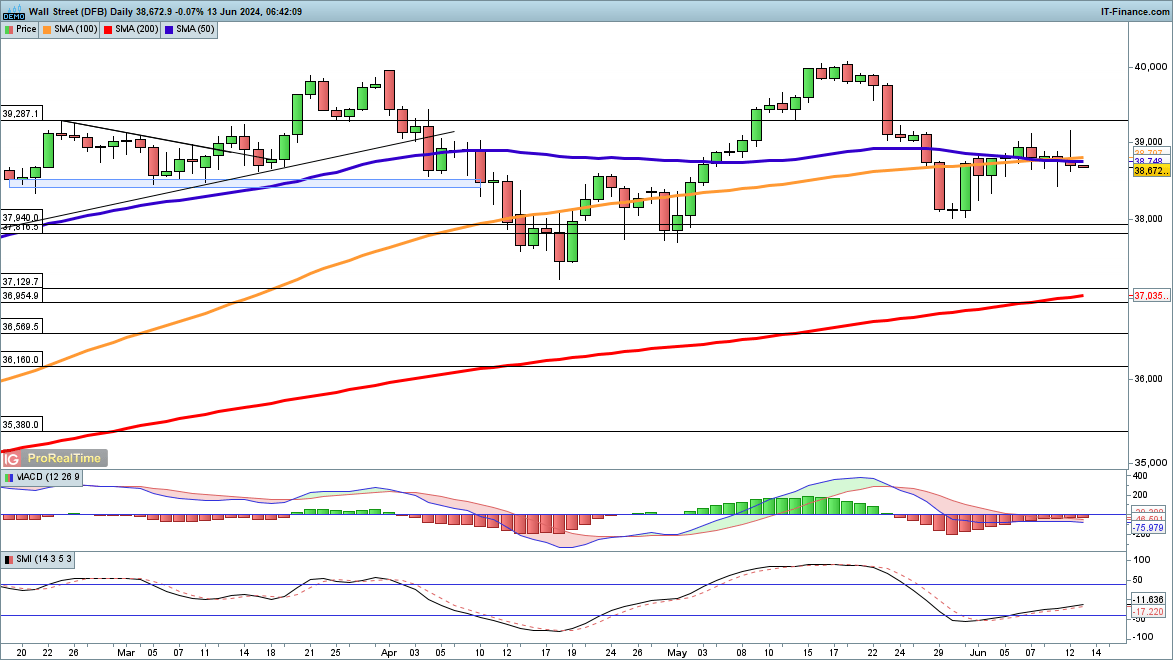Click the -17.220 SMI signal value tag
The height and width of the screenshot is (660, 1173).
[x=1149, y=611]
